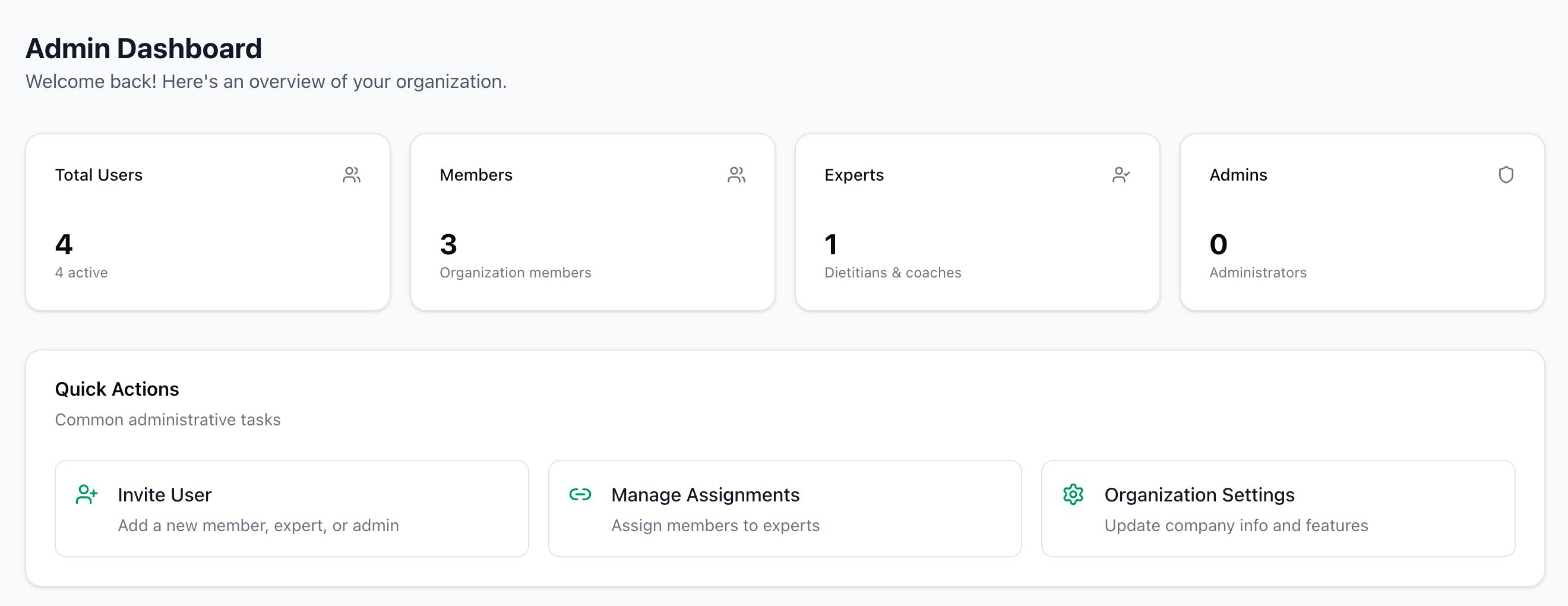
Task: Click the people icon in Members card
Action: (736, 175)
